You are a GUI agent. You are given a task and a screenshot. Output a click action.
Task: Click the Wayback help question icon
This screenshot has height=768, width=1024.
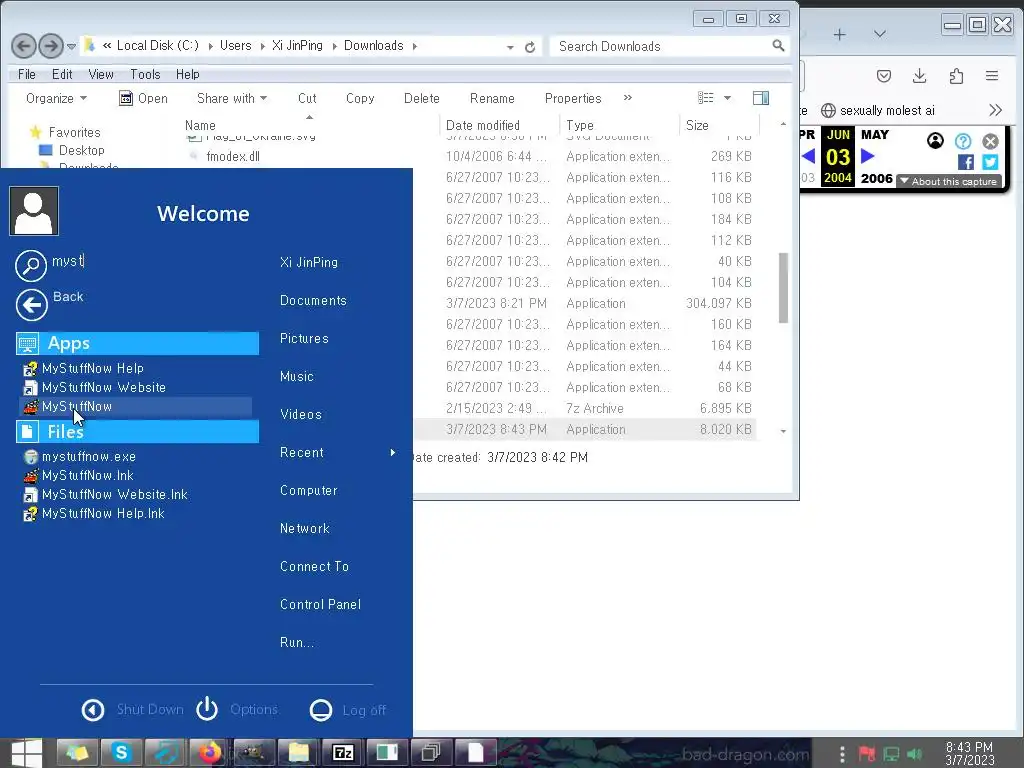pos(963,141)
